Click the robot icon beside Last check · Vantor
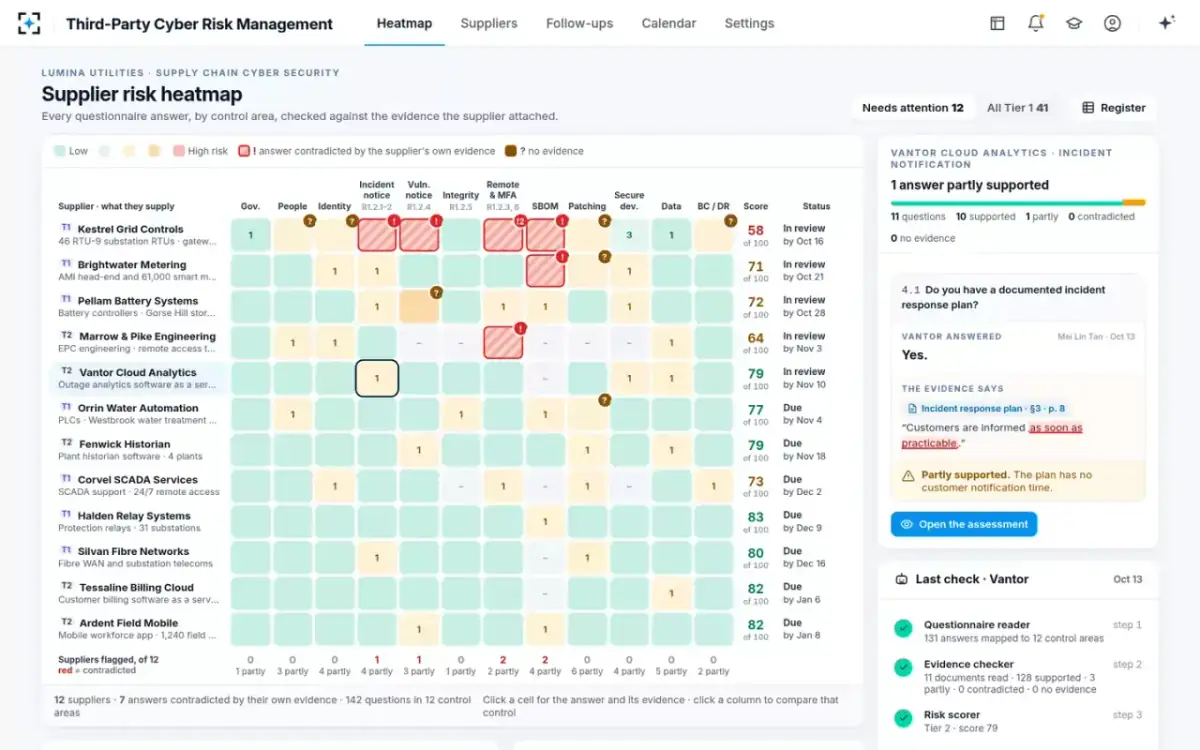 pos(901,579)
